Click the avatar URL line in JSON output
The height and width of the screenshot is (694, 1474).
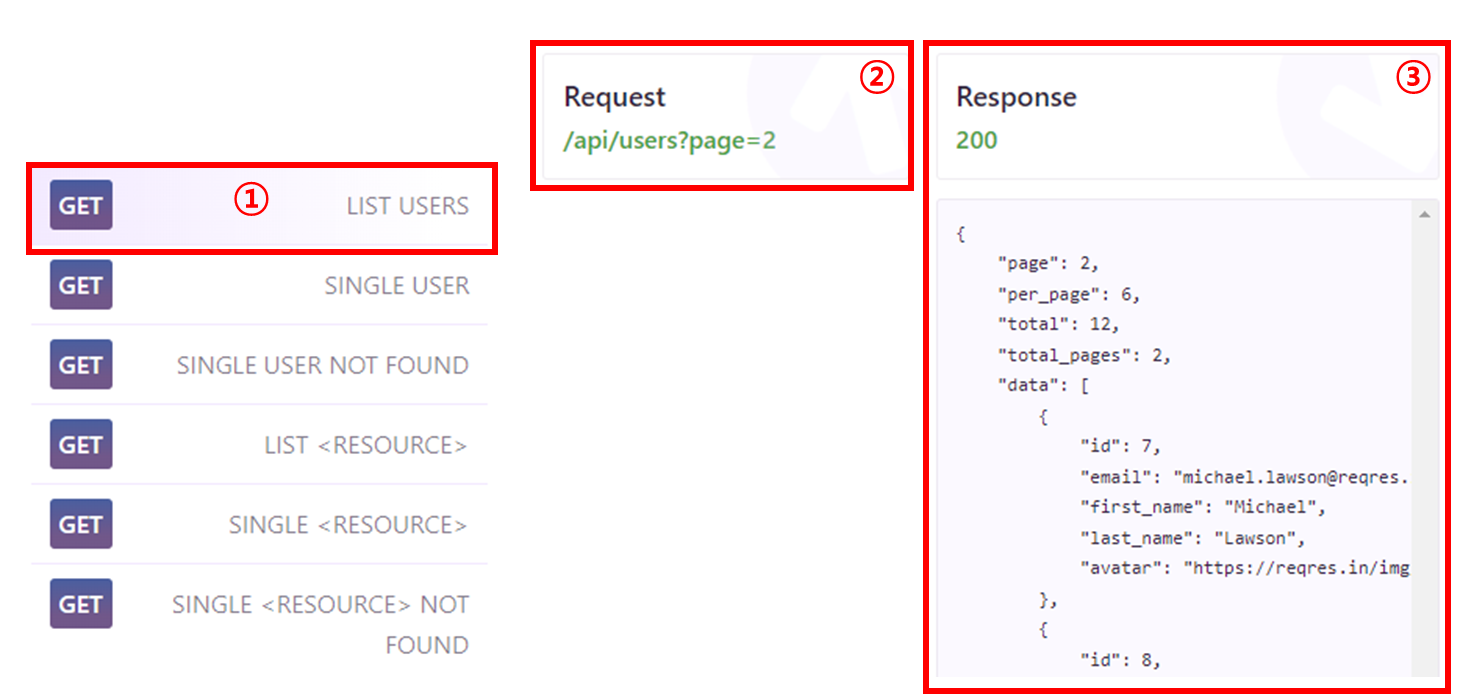pos(1244,568)
